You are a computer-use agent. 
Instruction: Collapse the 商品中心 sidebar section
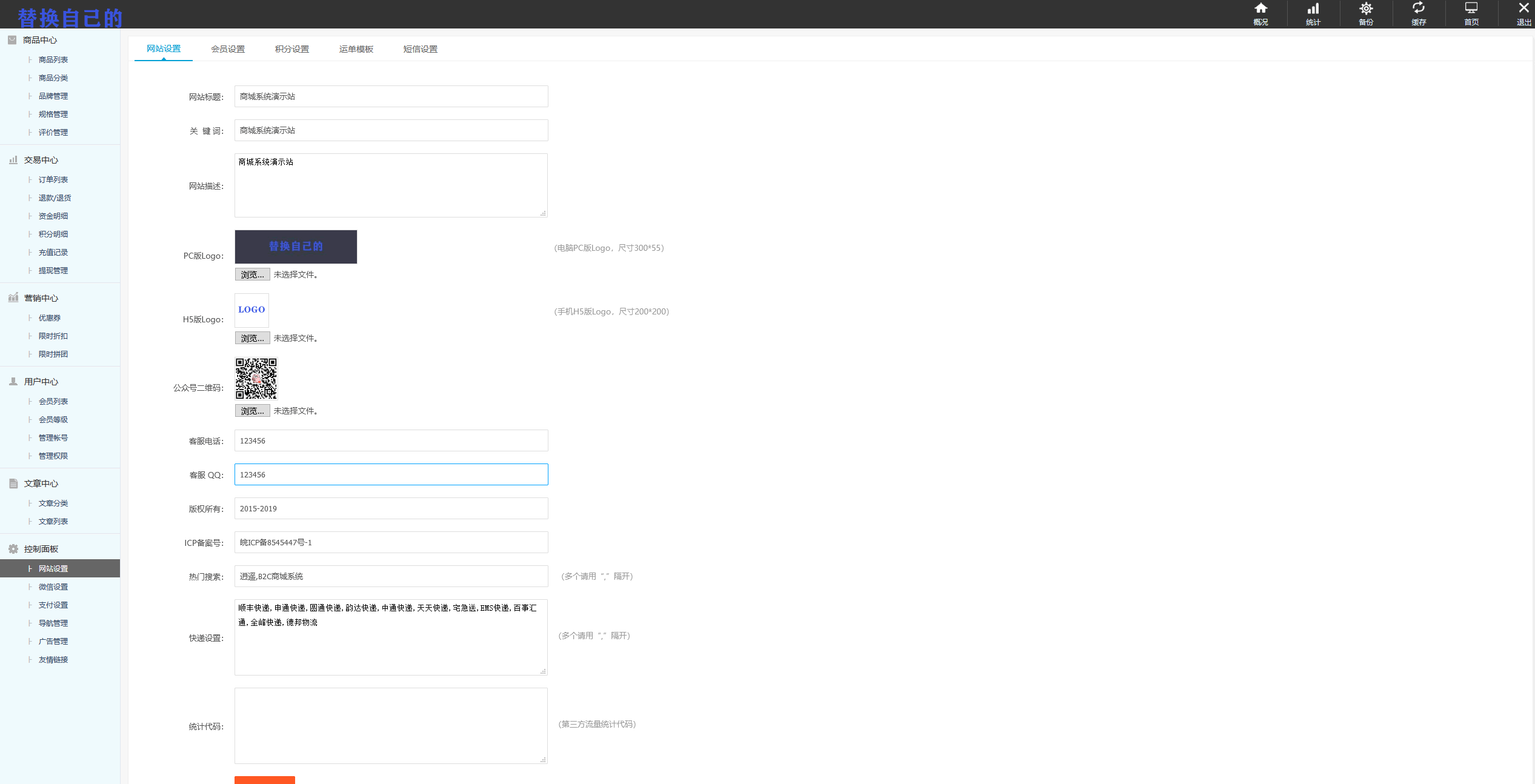coord(40,40)
